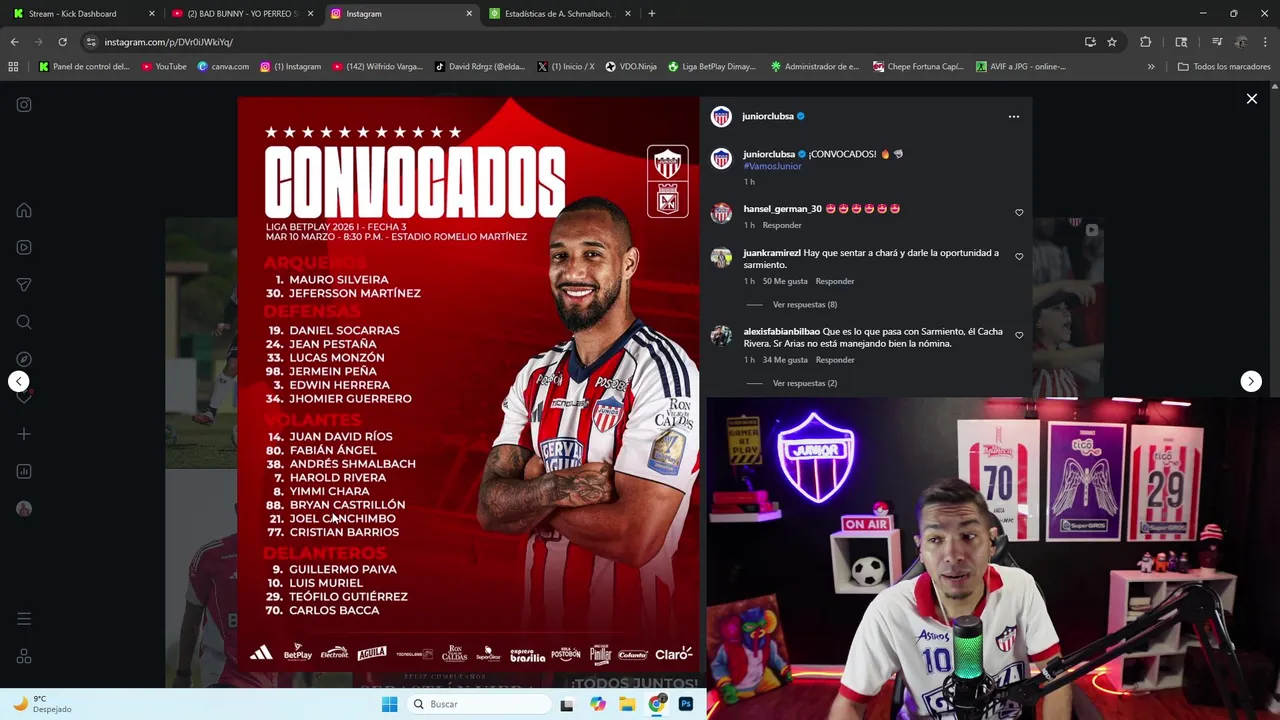Screen dimensions: 1280x720
Task: Open the Windows Start menu
Action: (390, 704)
